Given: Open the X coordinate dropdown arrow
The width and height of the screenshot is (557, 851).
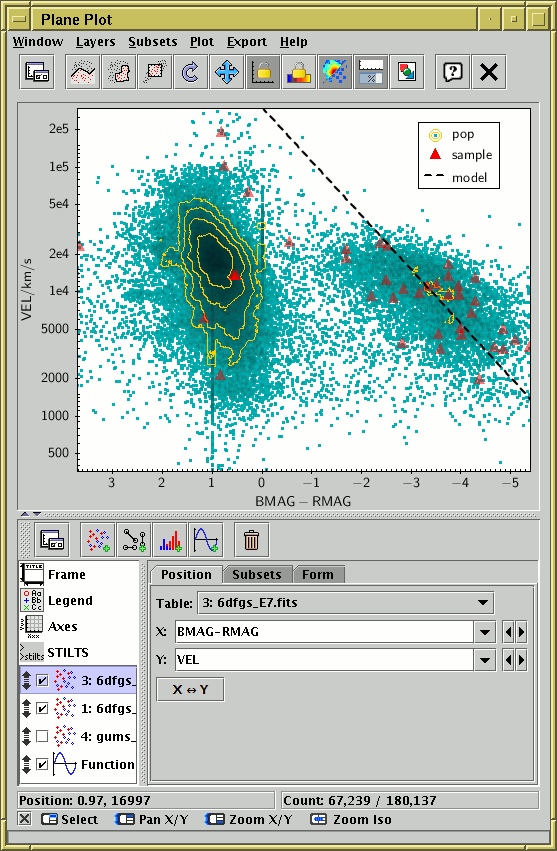Looking at the screenshot, I should coord(485,632).
